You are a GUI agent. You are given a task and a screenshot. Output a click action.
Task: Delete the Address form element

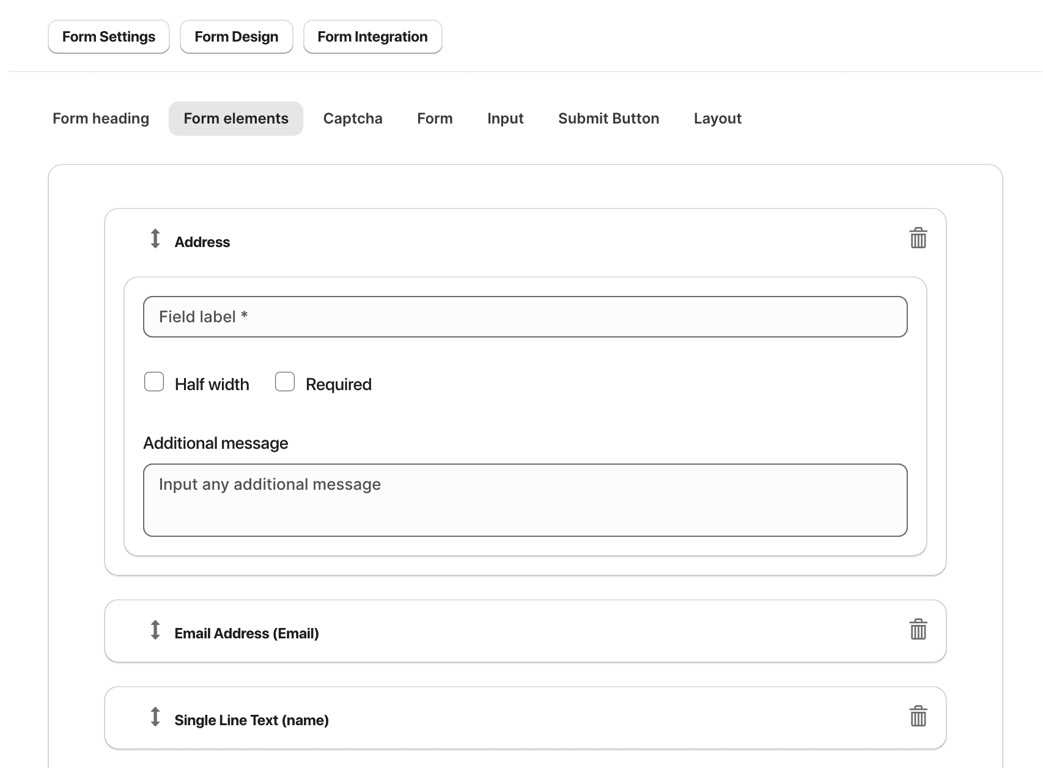(918, 238)
